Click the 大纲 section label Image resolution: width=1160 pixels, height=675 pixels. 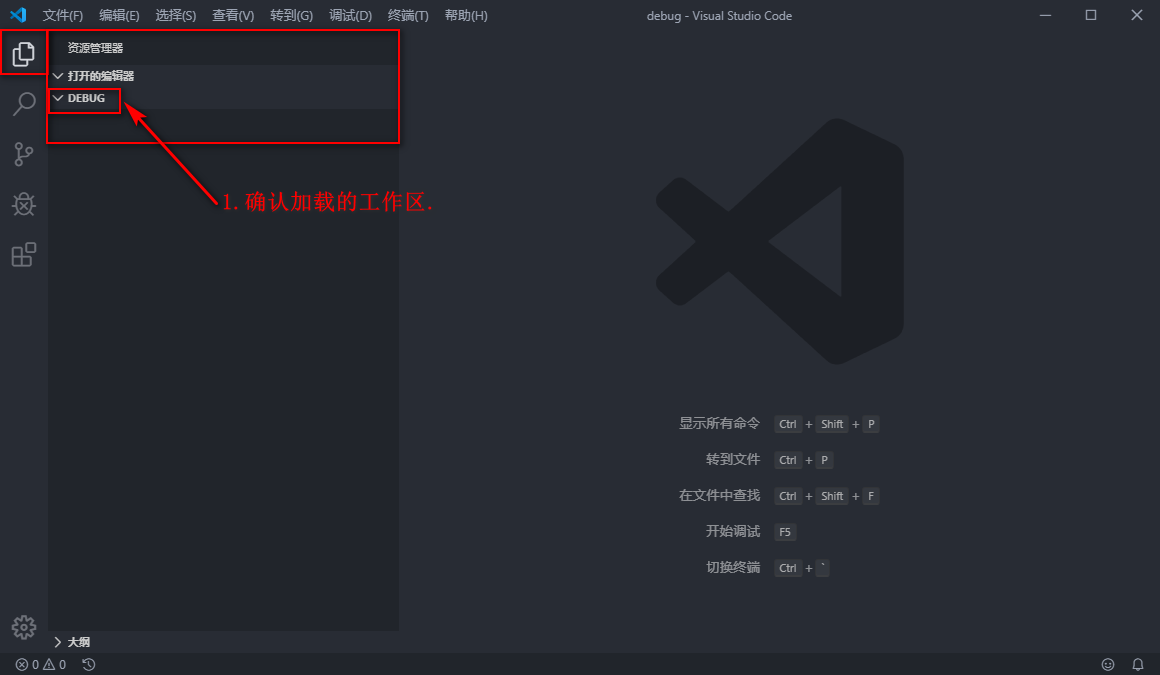click(x=79, y=642)
